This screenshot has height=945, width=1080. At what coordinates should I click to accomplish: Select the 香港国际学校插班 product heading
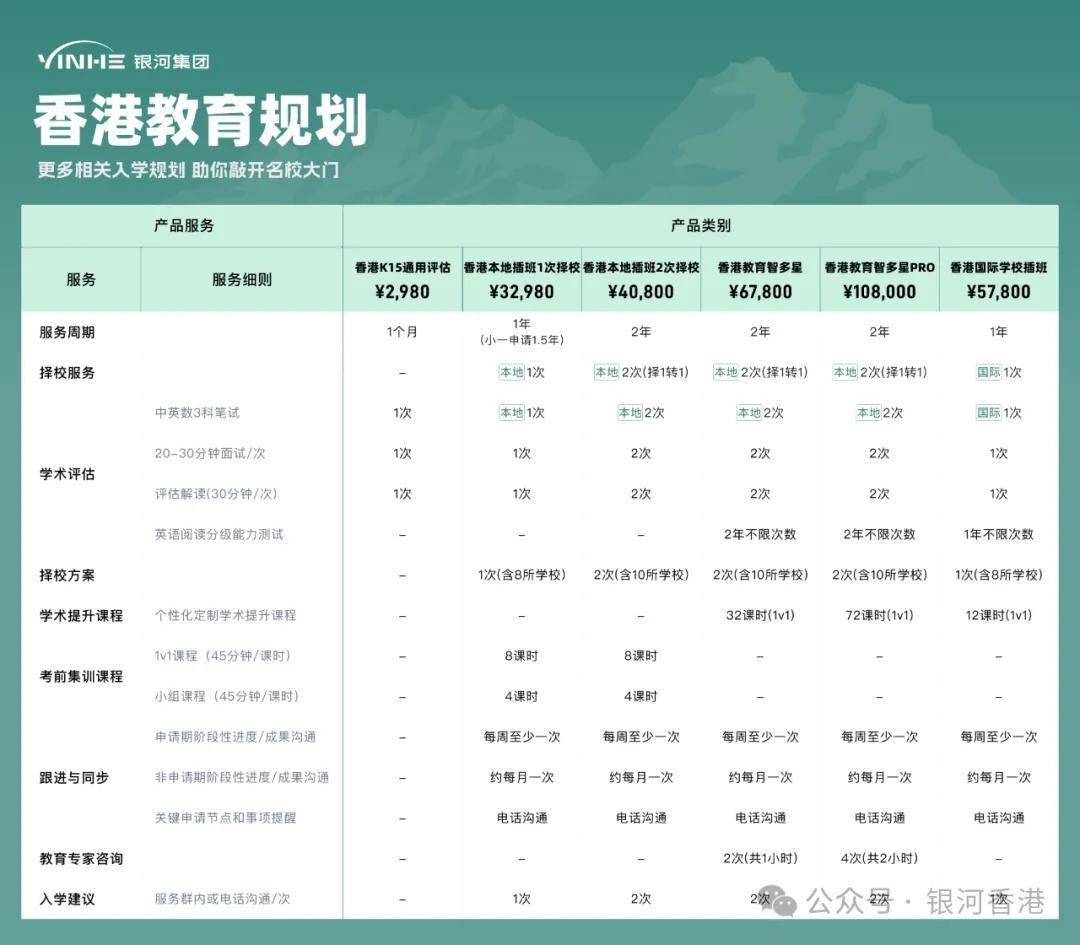tap(998, 267)
